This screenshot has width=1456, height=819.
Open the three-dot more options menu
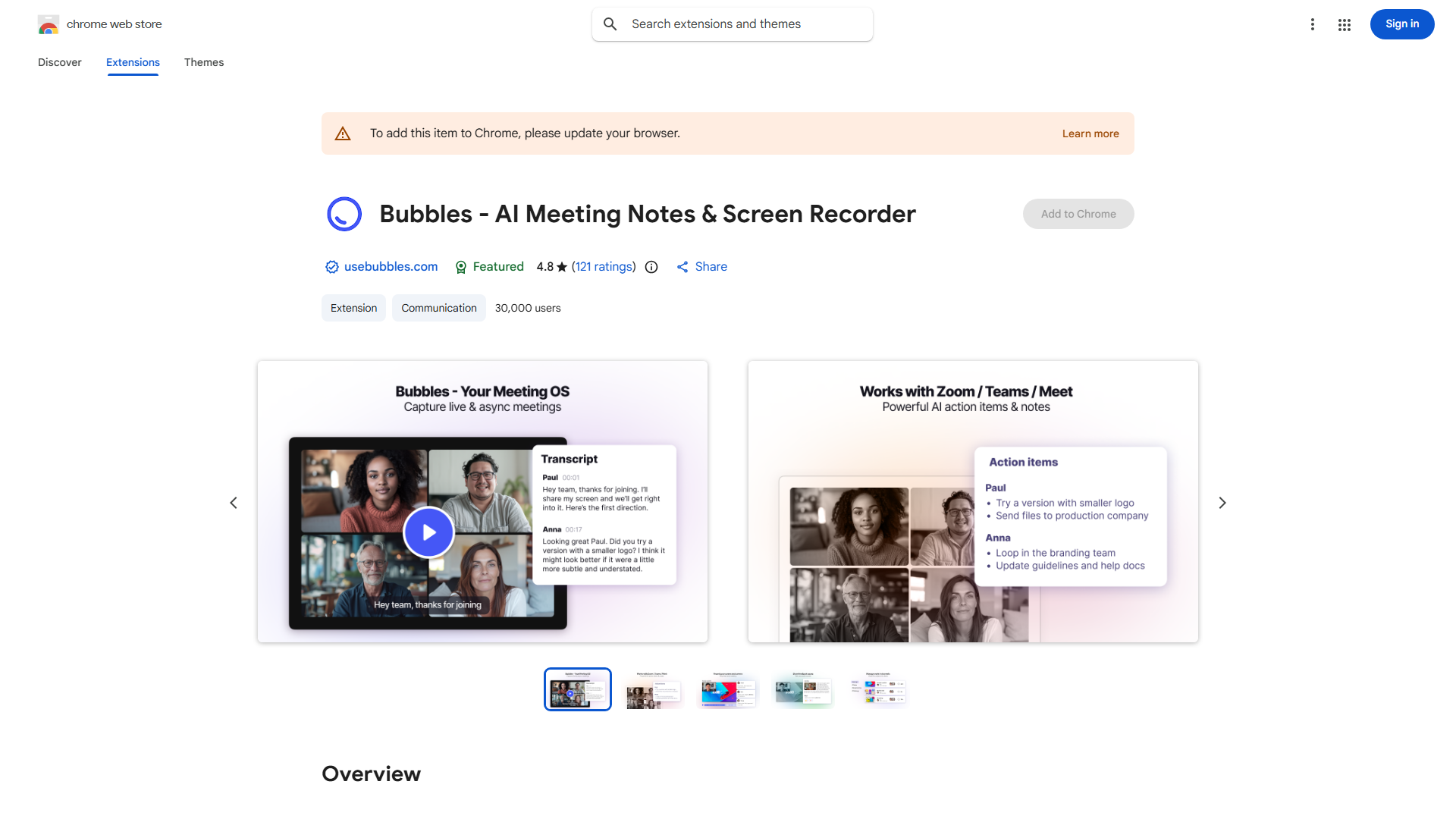(1312, 24)
